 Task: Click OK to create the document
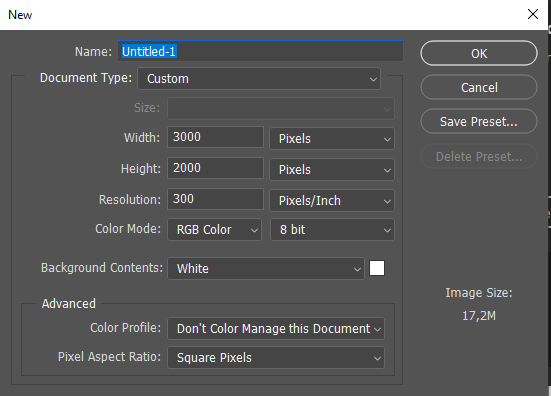pyautogui.click(x=479, y=53)
